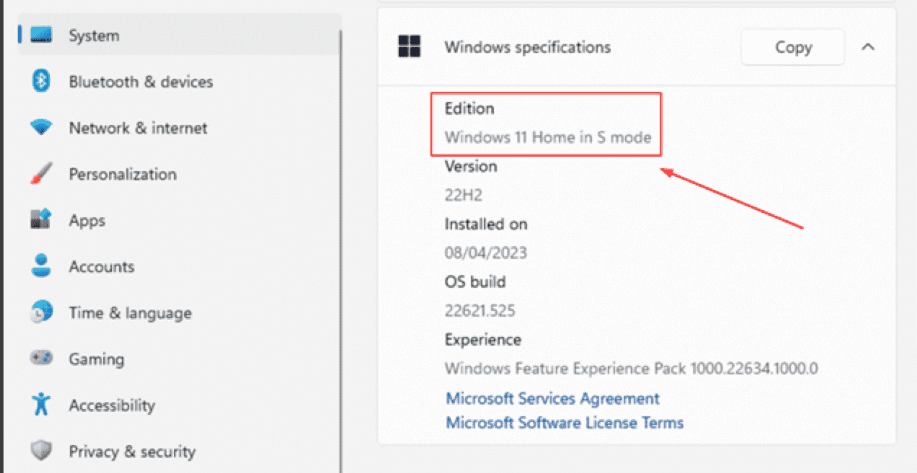Click the 08/04/2023 install date
This screenshot has width=917, height=473.
point(486,253)
